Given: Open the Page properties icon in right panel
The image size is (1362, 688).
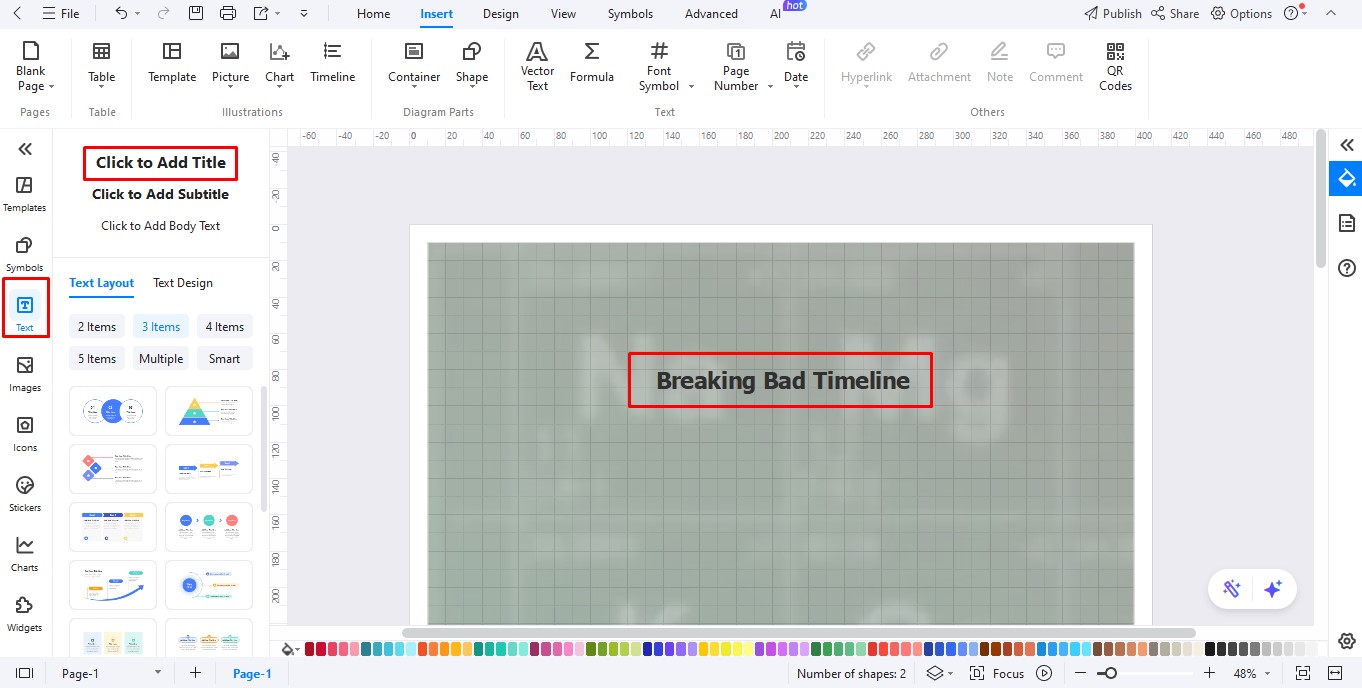Looking at the screenshot, I should click(1346, 222).
